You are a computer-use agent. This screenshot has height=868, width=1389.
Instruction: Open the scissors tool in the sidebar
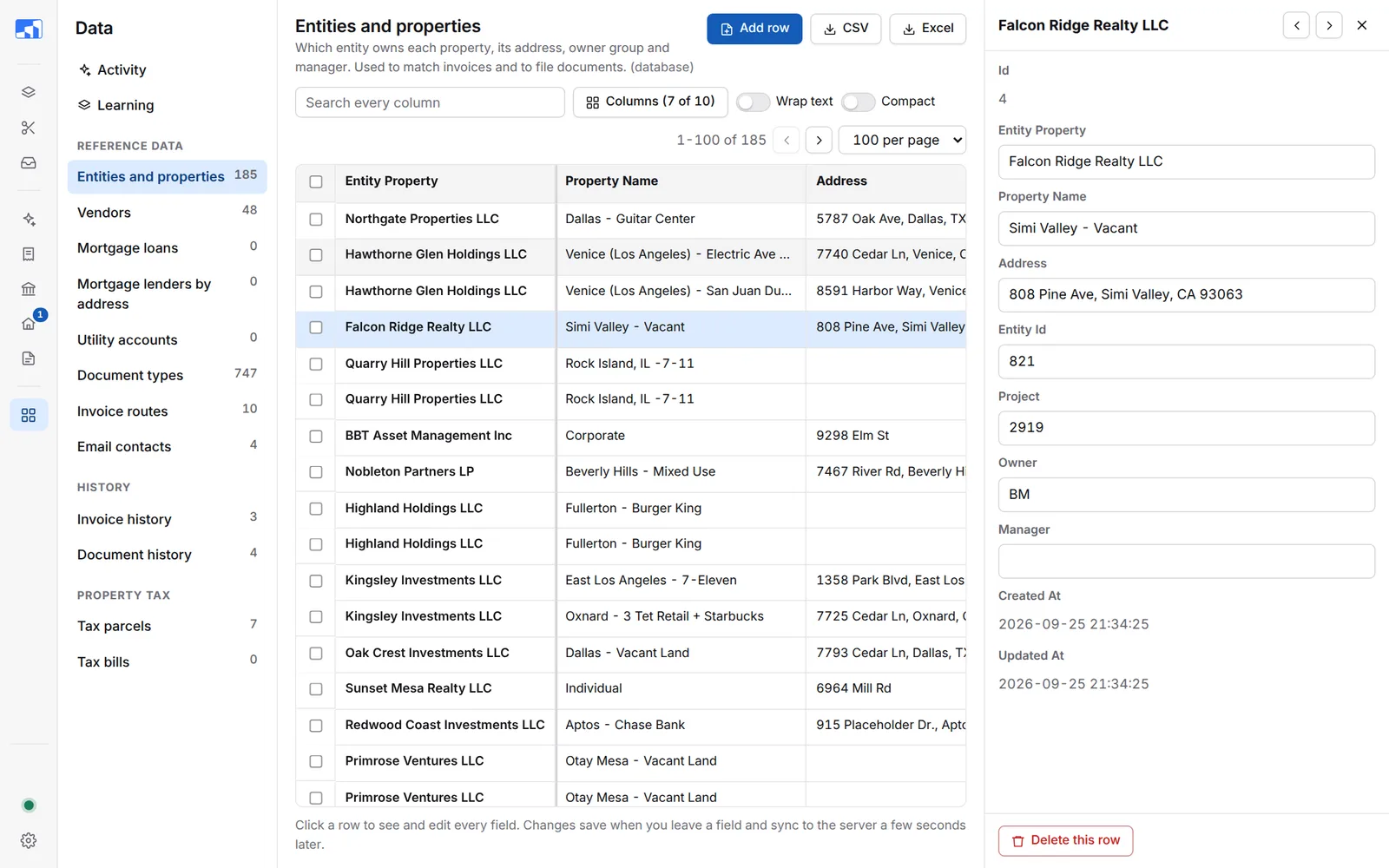click(x=29, y=128)
